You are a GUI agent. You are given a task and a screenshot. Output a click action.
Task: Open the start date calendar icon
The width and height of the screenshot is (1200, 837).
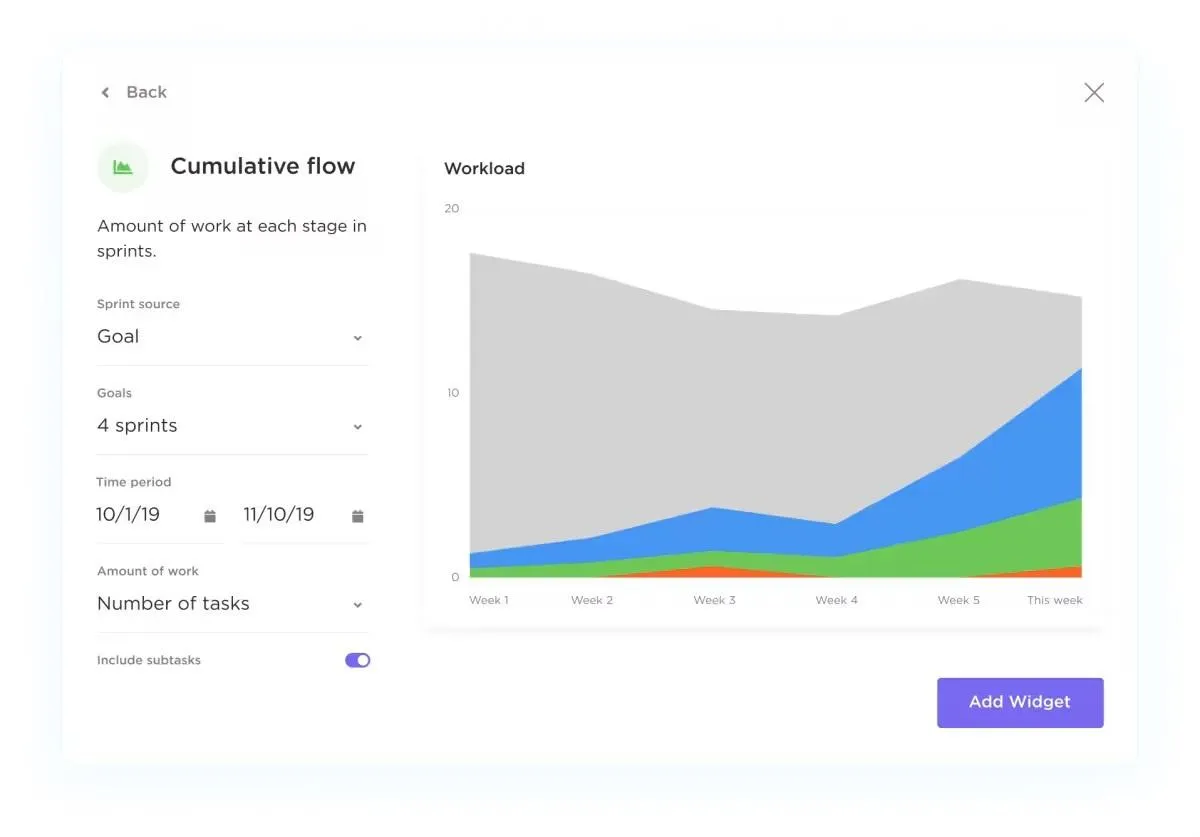(210, 516)
